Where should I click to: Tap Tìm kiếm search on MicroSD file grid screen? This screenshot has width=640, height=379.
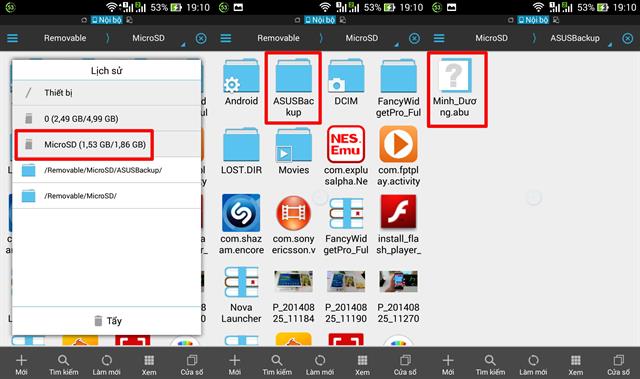coord(277,364)
